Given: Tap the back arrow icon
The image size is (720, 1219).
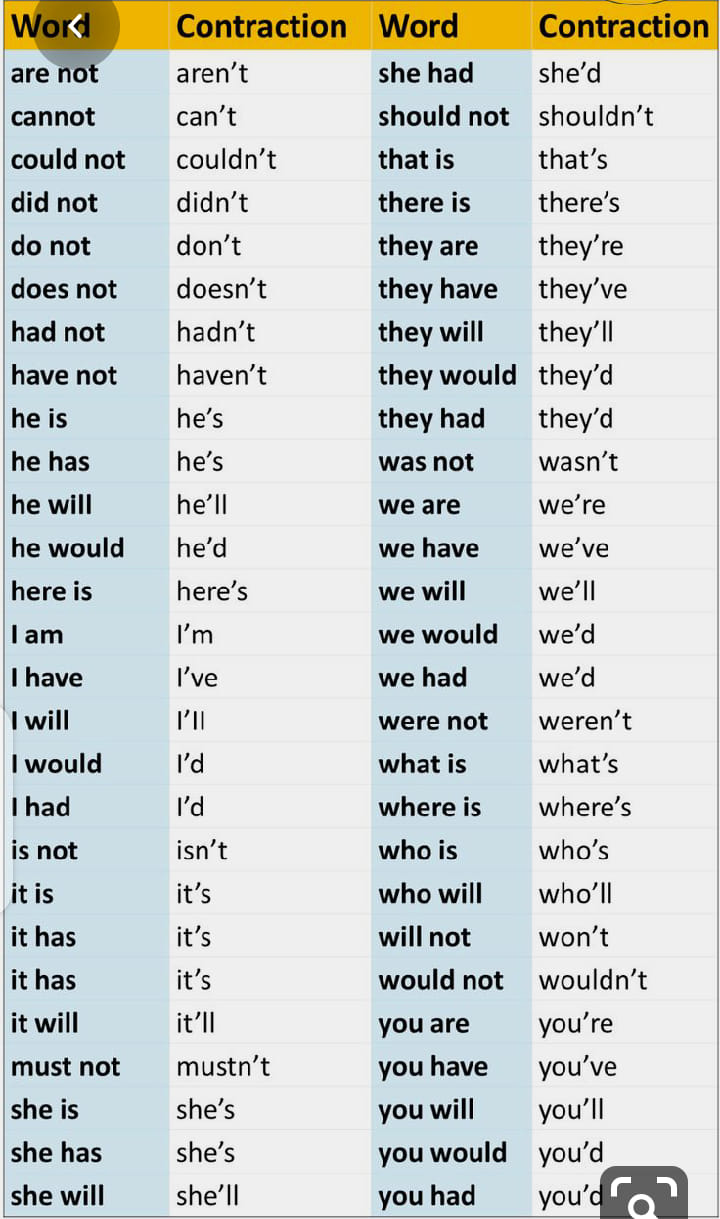Looking at the screenshot, I should pos(75,27).
